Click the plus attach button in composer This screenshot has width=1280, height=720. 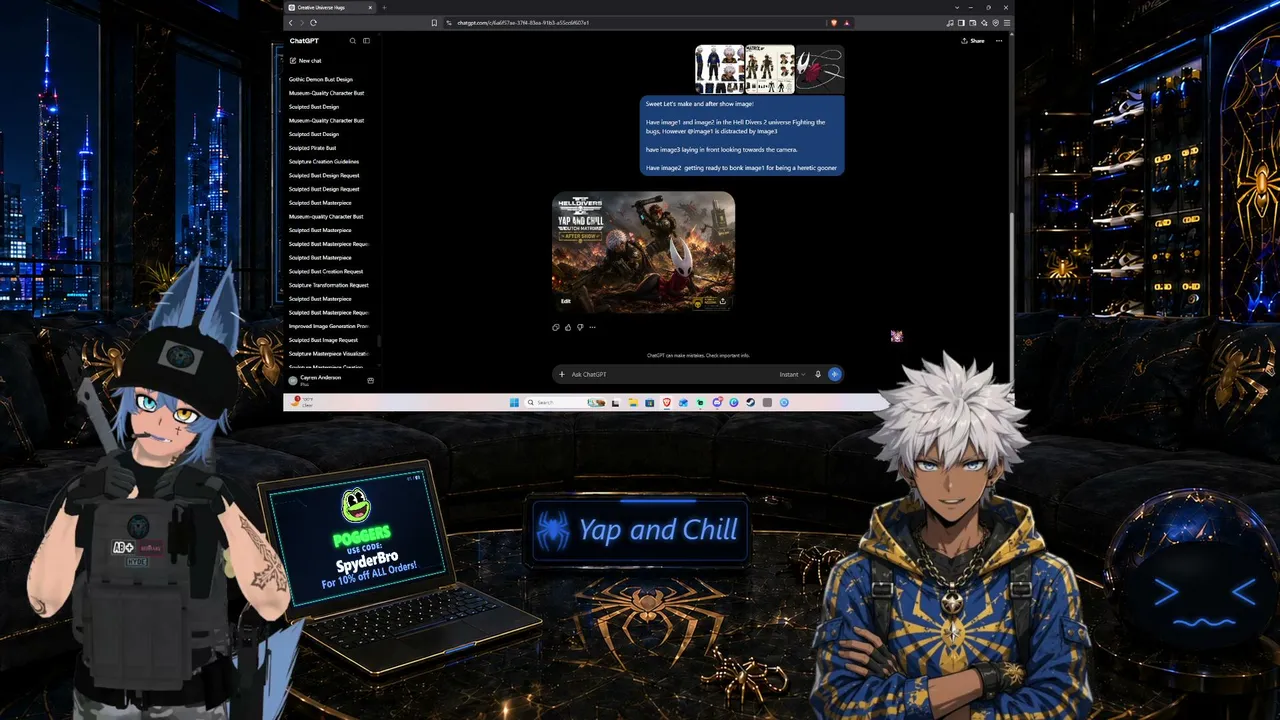click(x=562, y=374)
